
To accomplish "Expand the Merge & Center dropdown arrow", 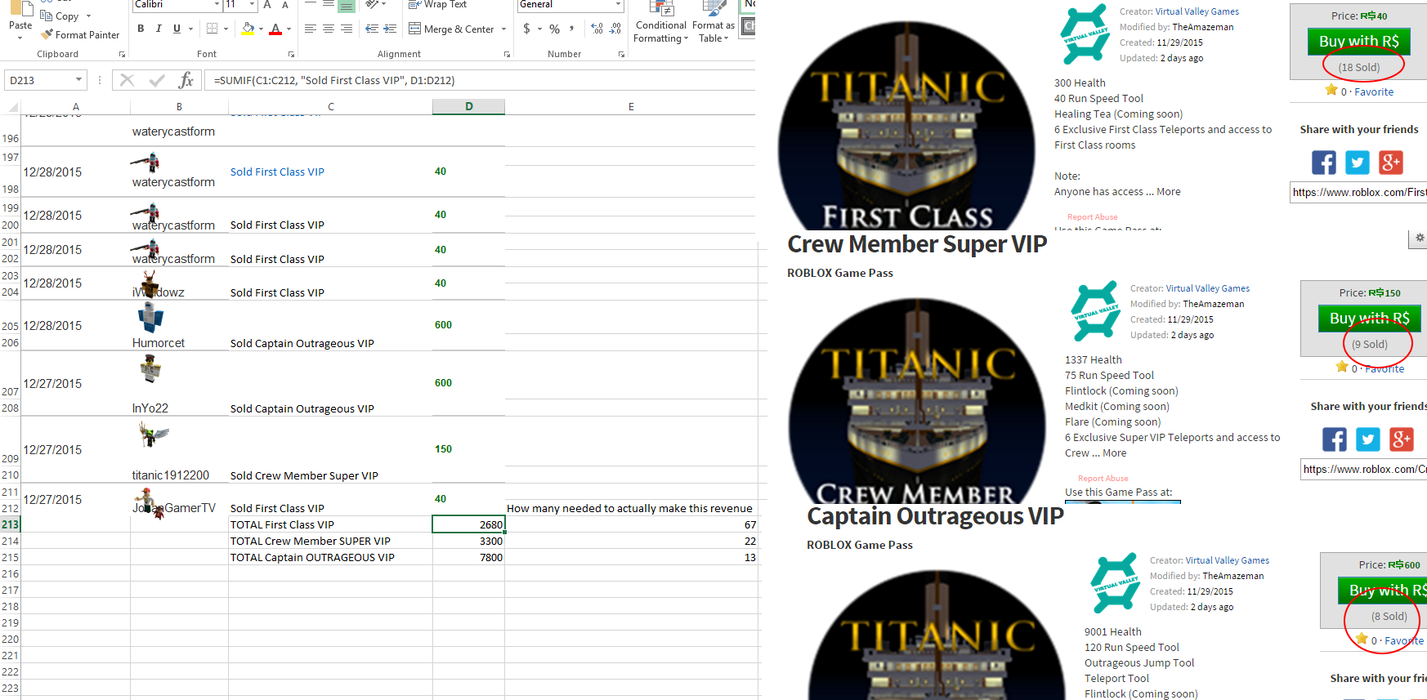I will pyautogui.click(x=503, y=29).
